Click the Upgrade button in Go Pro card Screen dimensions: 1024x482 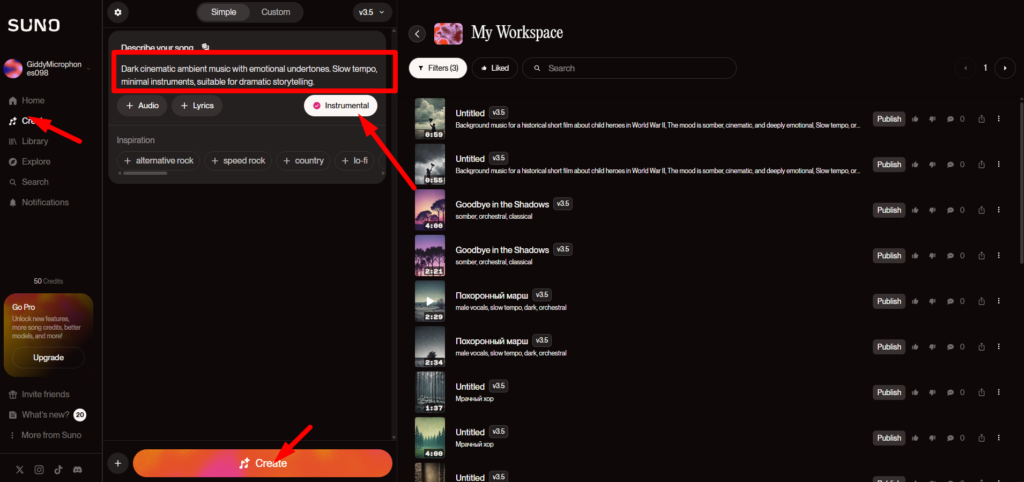[48, 358]
